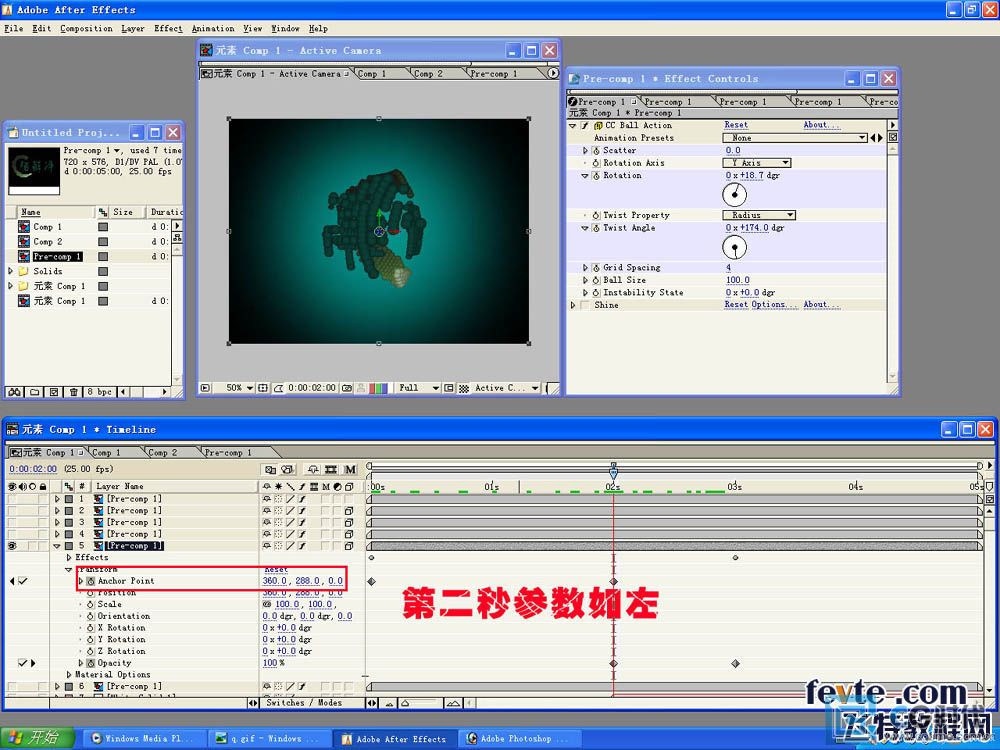
Task: Open the Active Camera view dropdown
Action: tap(507, 388)
